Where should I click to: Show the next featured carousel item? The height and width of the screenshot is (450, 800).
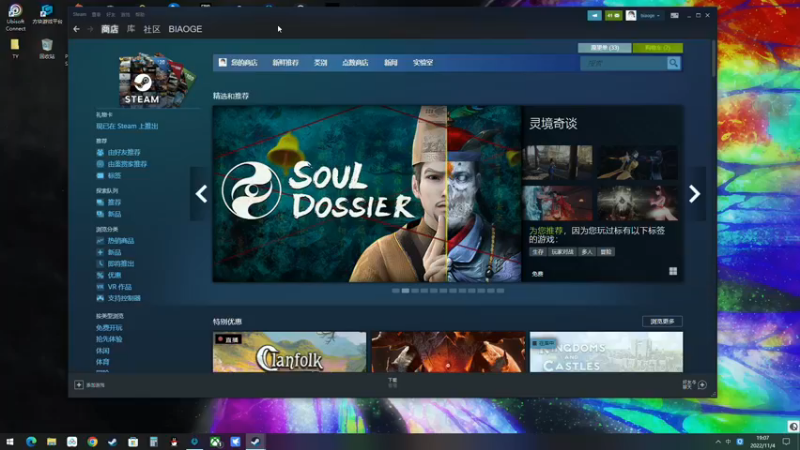click(x=694, y=194)
